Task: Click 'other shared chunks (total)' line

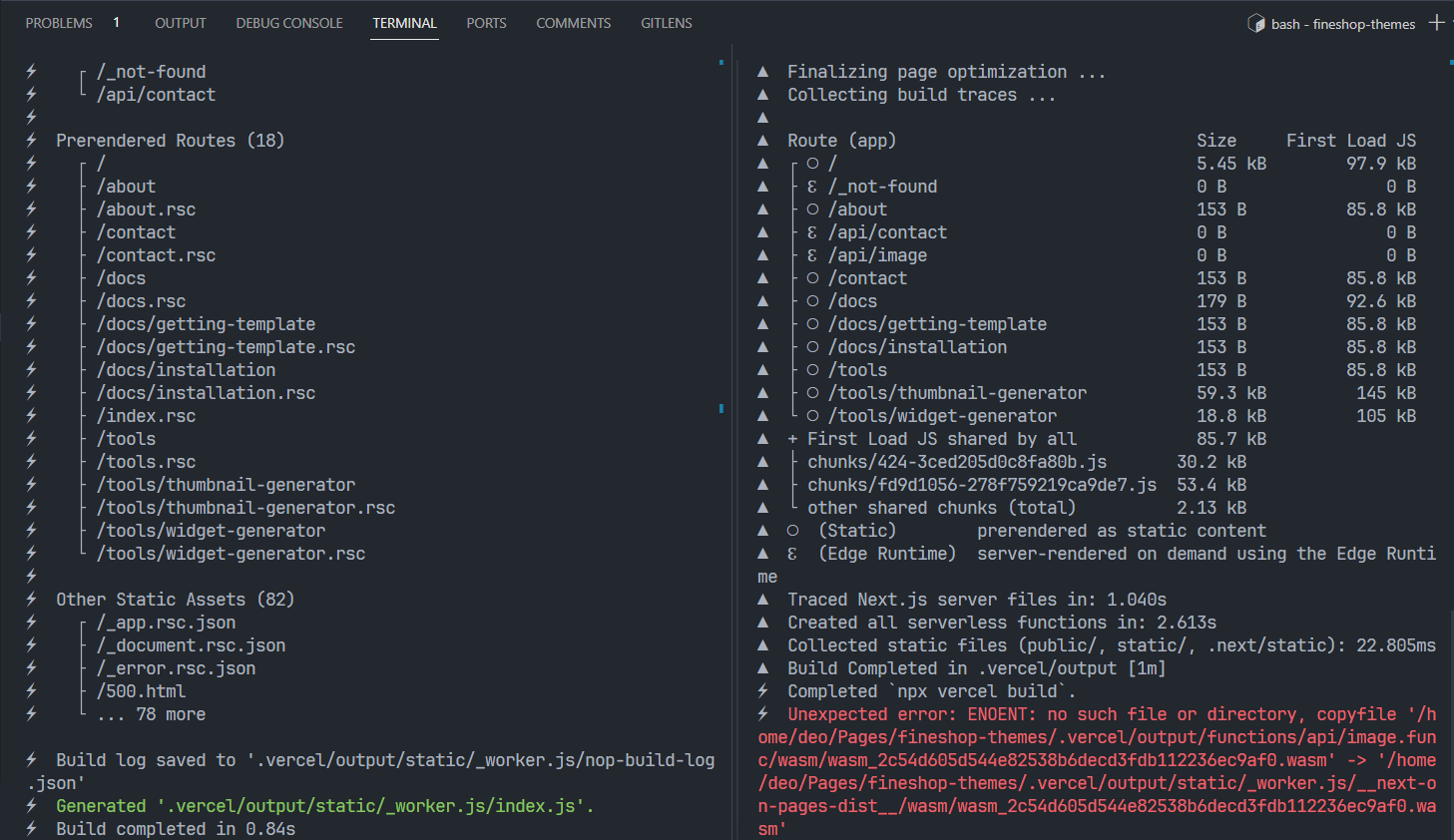Action: 942,508
